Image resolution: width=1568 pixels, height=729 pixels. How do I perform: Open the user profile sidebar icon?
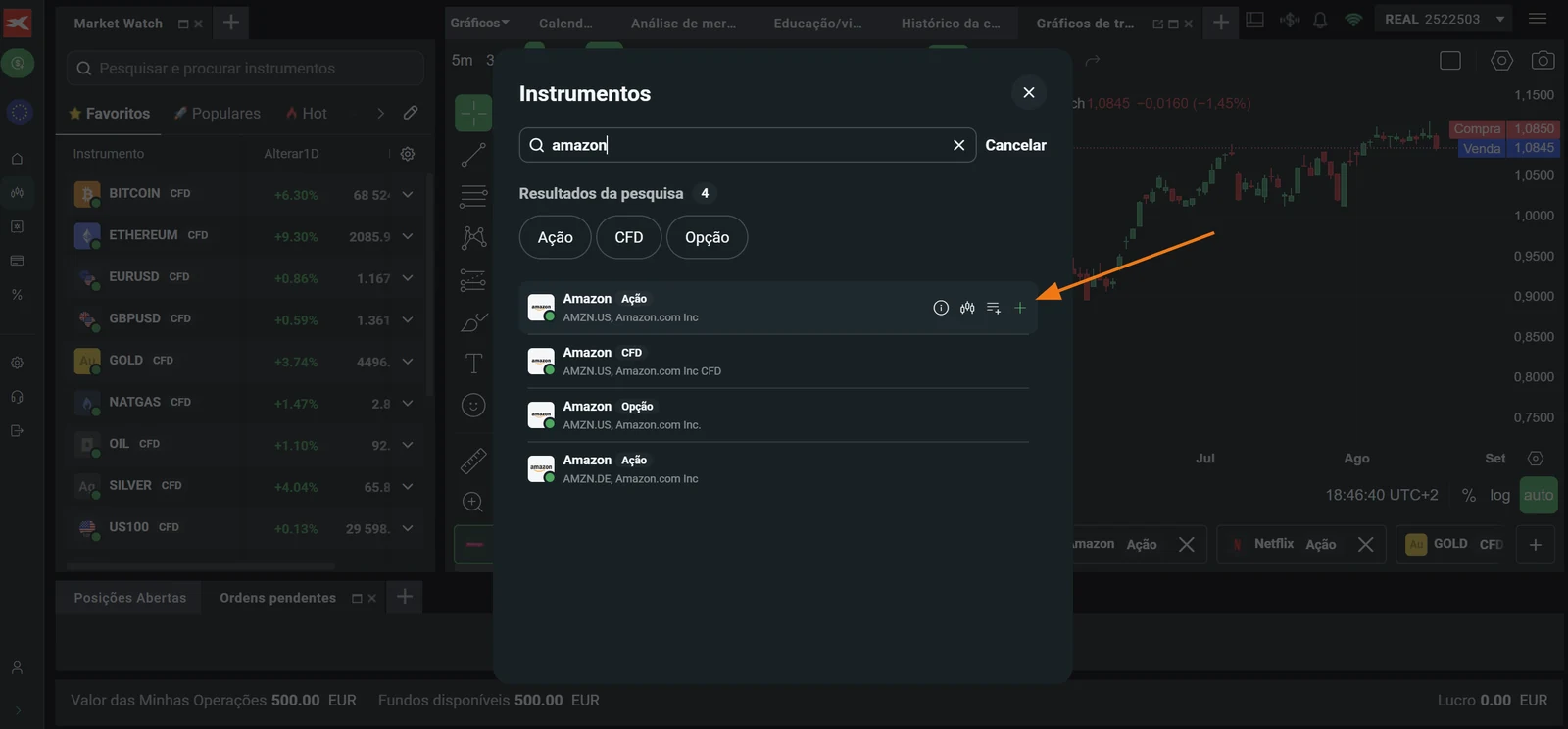17,667
